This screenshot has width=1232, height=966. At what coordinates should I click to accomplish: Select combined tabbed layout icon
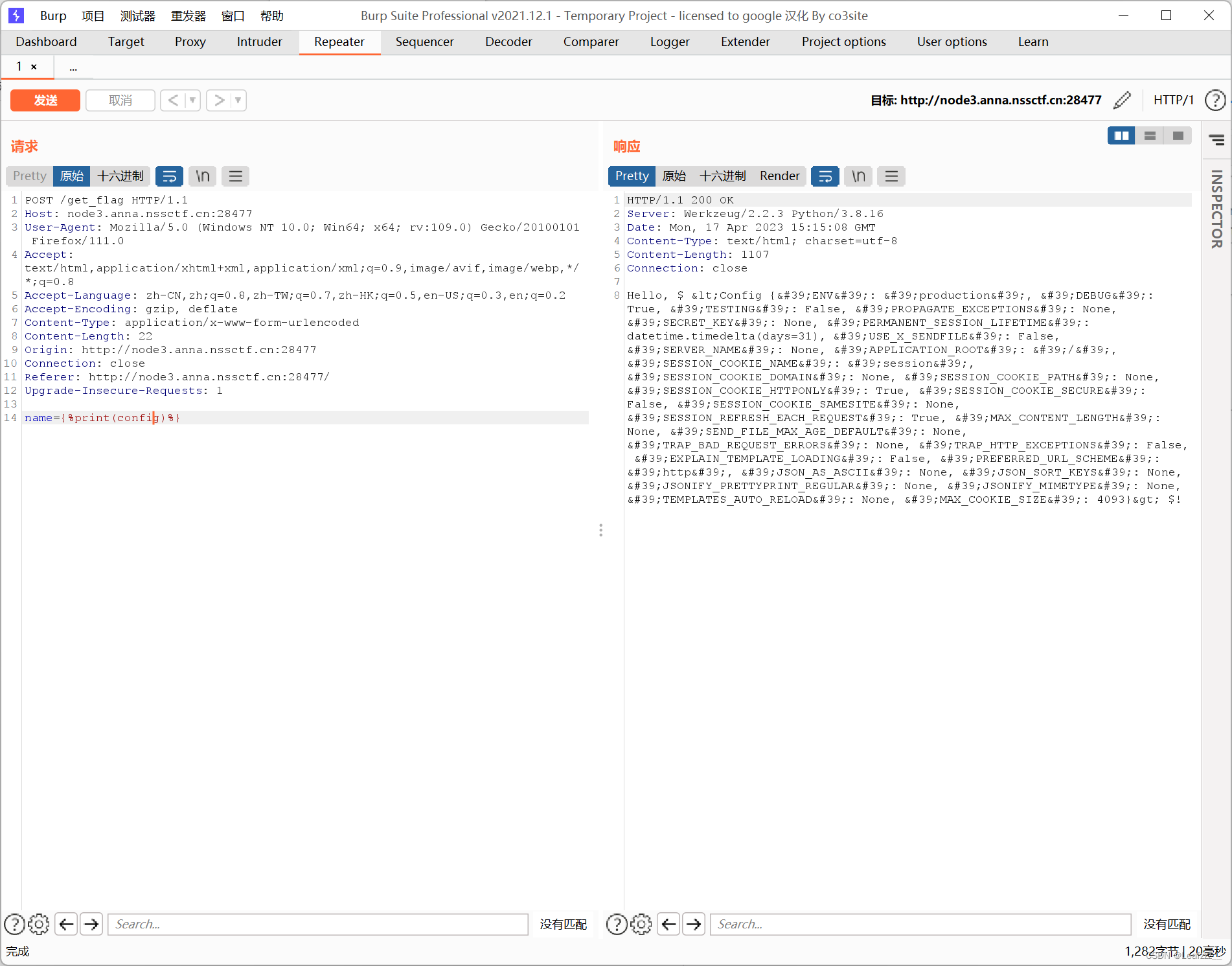(1178, 135)
